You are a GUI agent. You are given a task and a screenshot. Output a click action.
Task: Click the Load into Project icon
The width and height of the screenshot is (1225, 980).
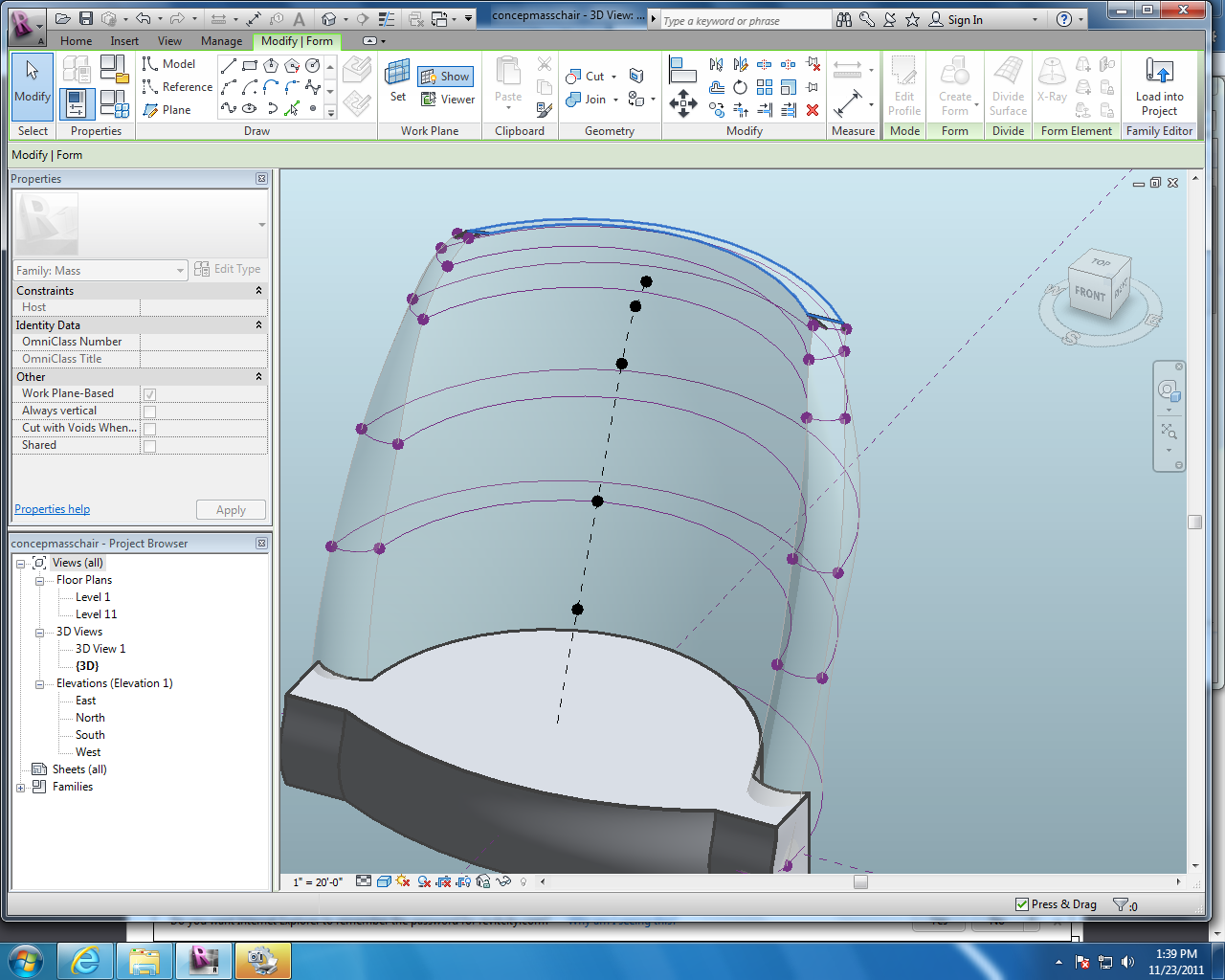(1159, 75)
